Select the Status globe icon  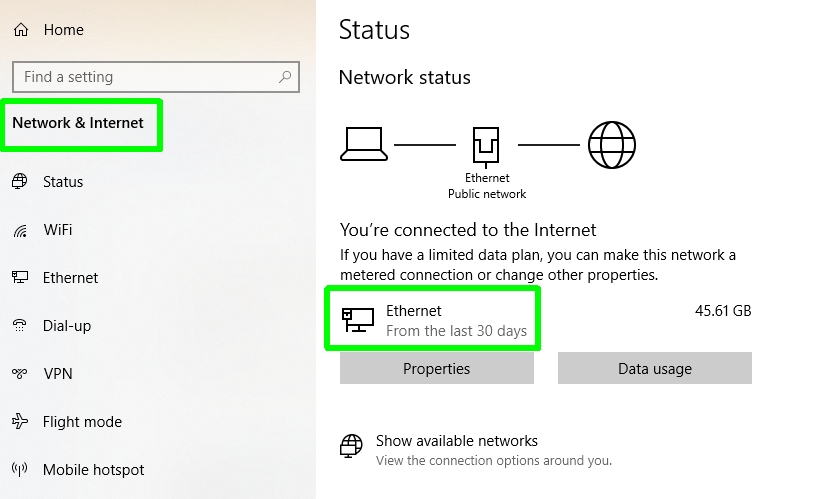19,182
